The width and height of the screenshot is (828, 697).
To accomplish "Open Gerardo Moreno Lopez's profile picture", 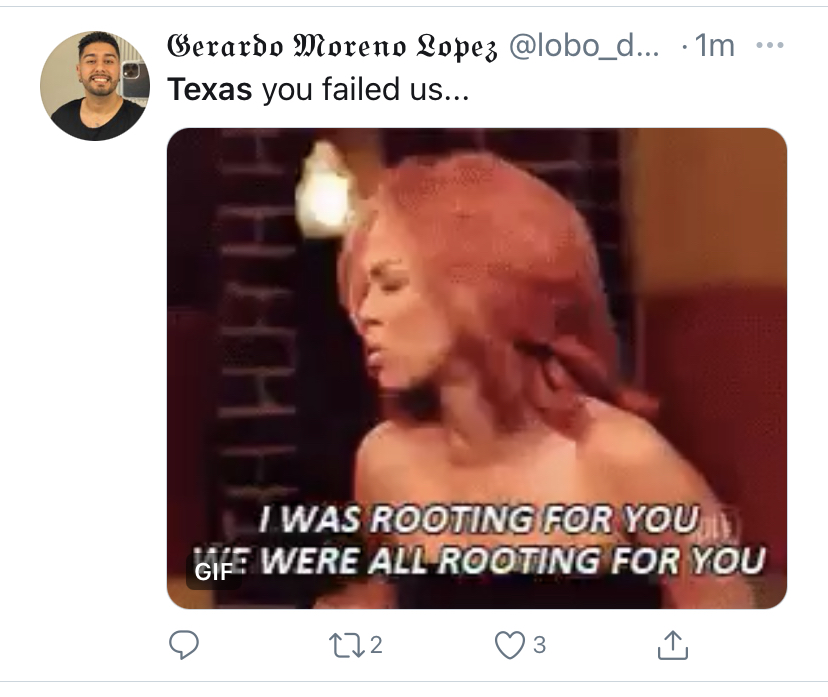I will click(x=95, y=86).
